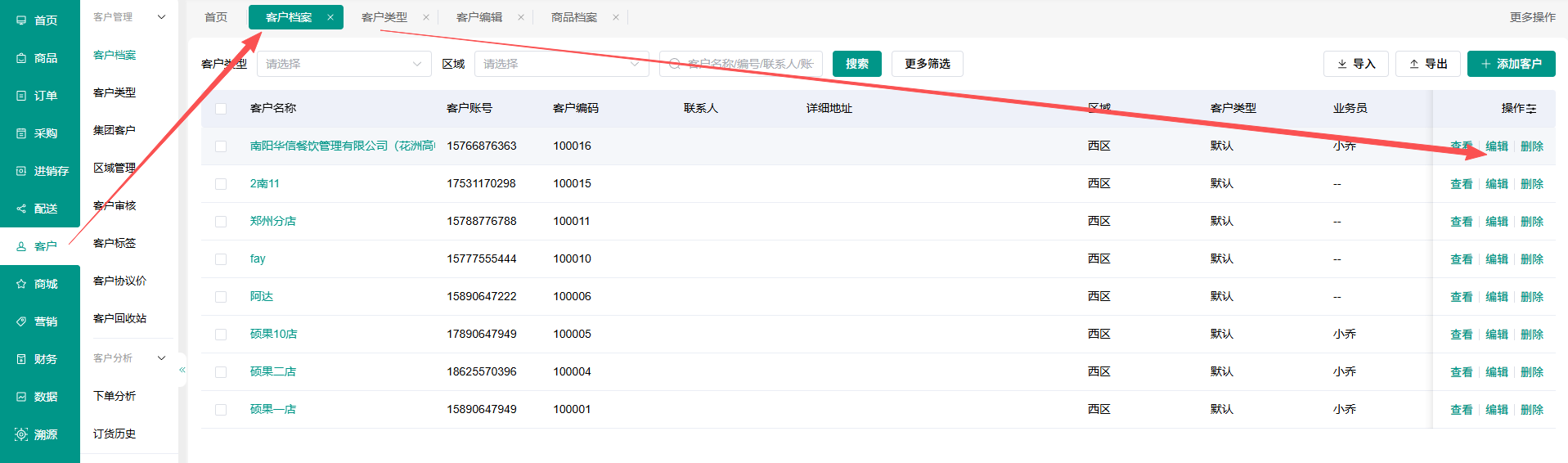Open the 首页 home sidebar icon
The width and height of the screenshot is (1568, 463).
pyautogui.click(x=21, y=20)
